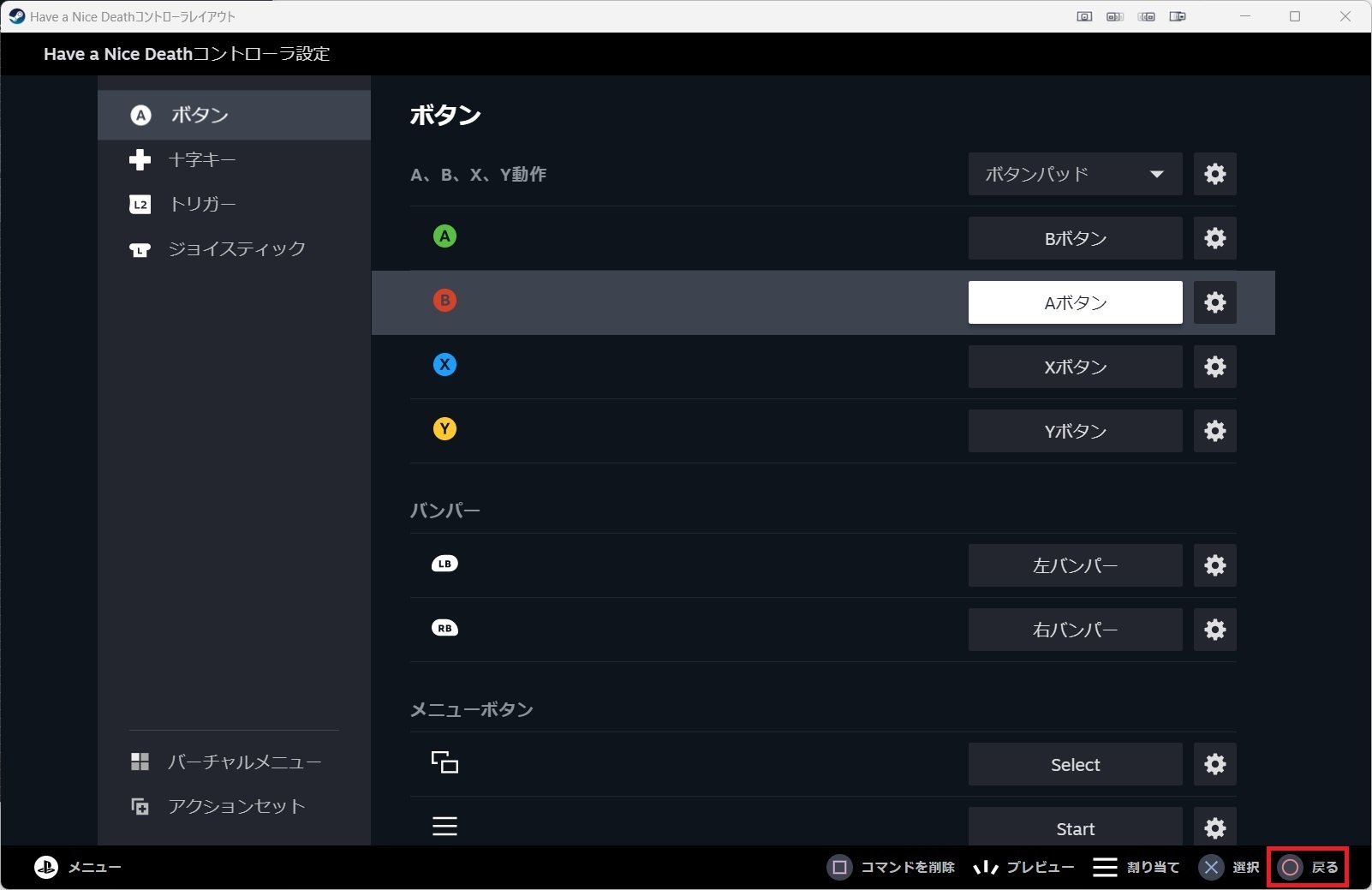
Task: Open gear settings for the RB bumper row
Action: tap(1214, 630)
